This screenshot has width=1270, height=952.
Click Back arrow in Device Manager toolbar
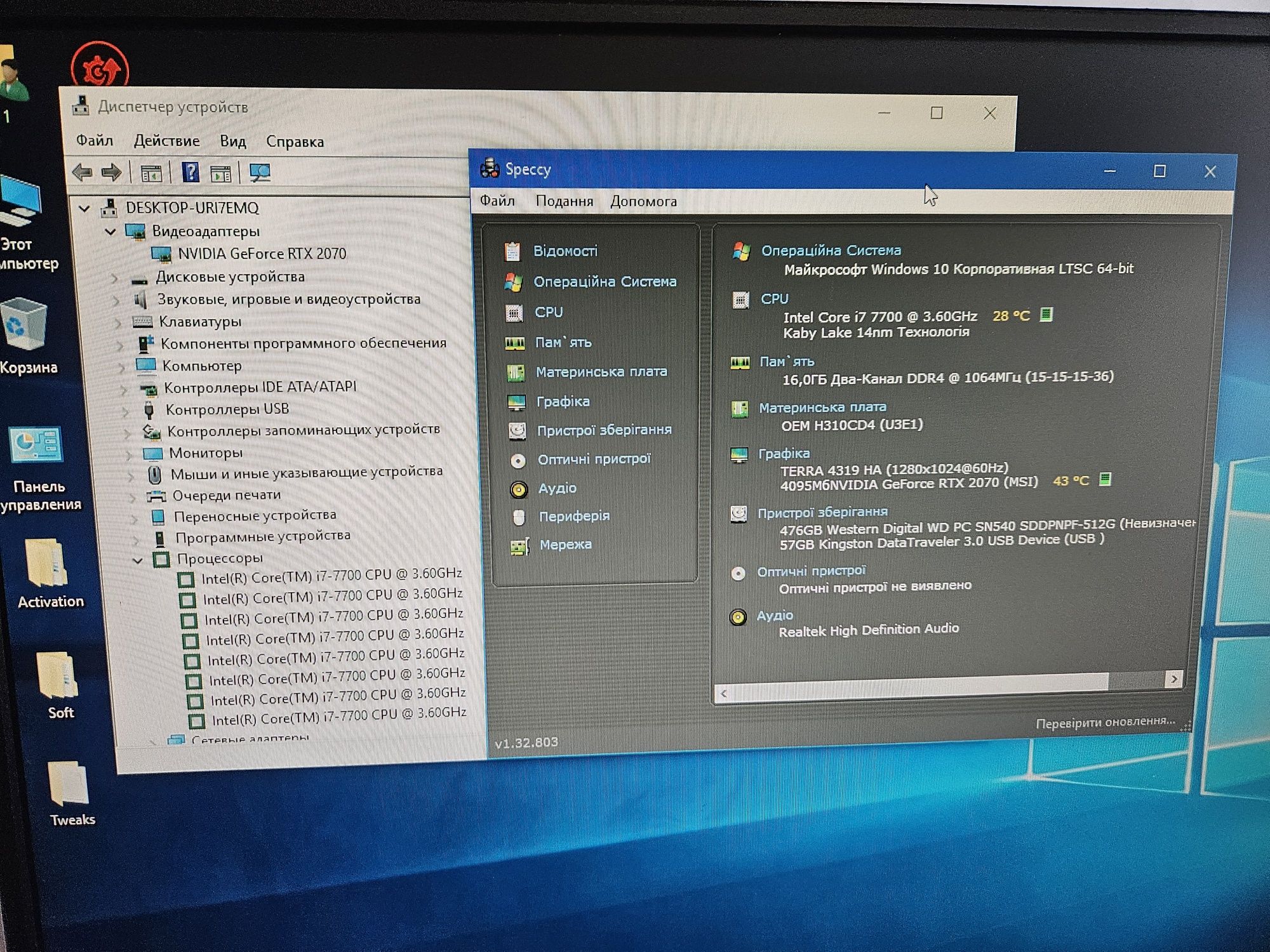[83, 172]
